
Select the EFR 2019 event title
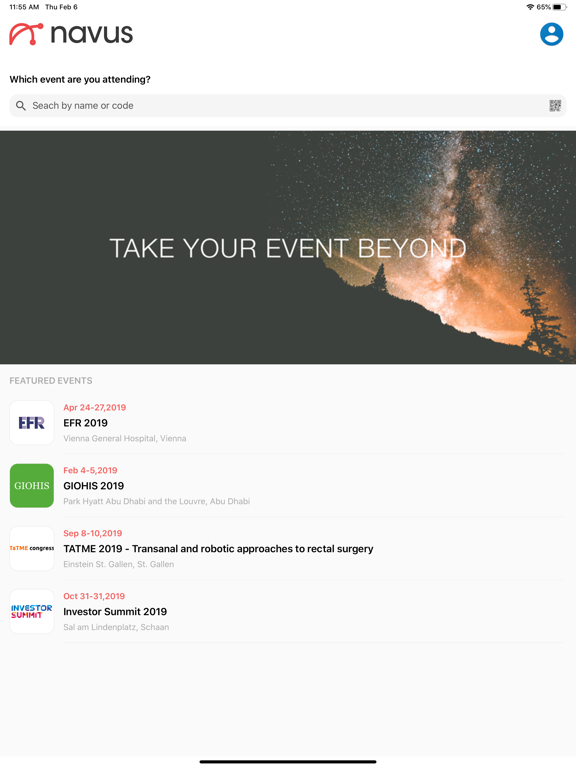click(85, 423)
